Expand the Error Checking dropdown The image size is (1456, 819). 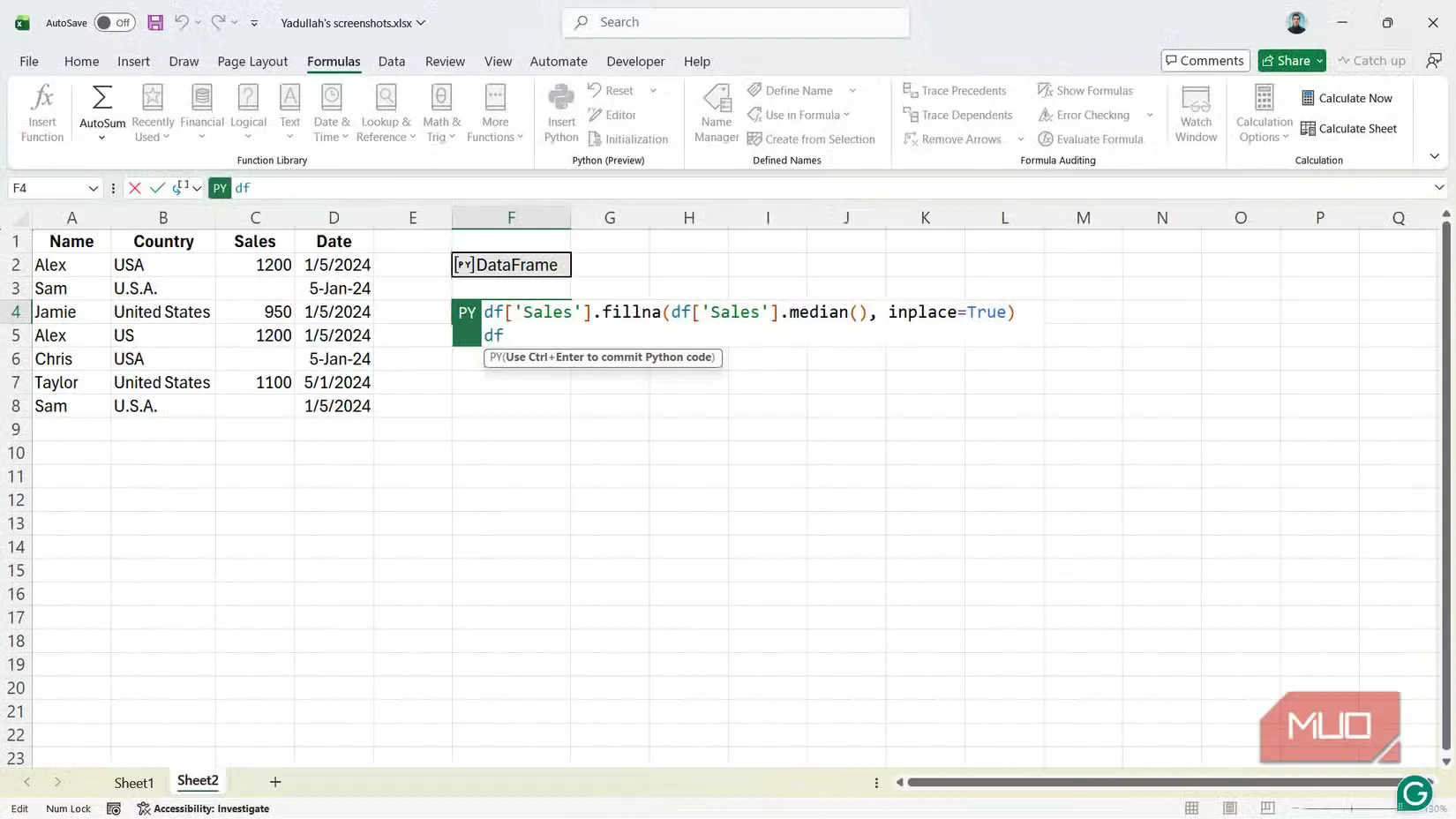coord(1149,115)
